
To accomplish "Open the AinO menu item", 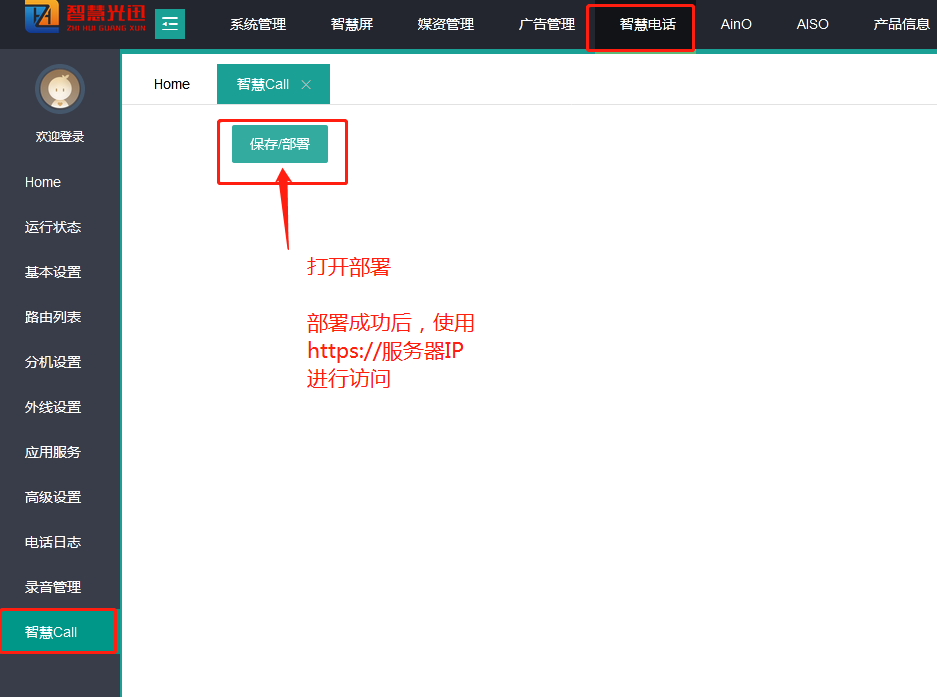I will tap(736, 24).
